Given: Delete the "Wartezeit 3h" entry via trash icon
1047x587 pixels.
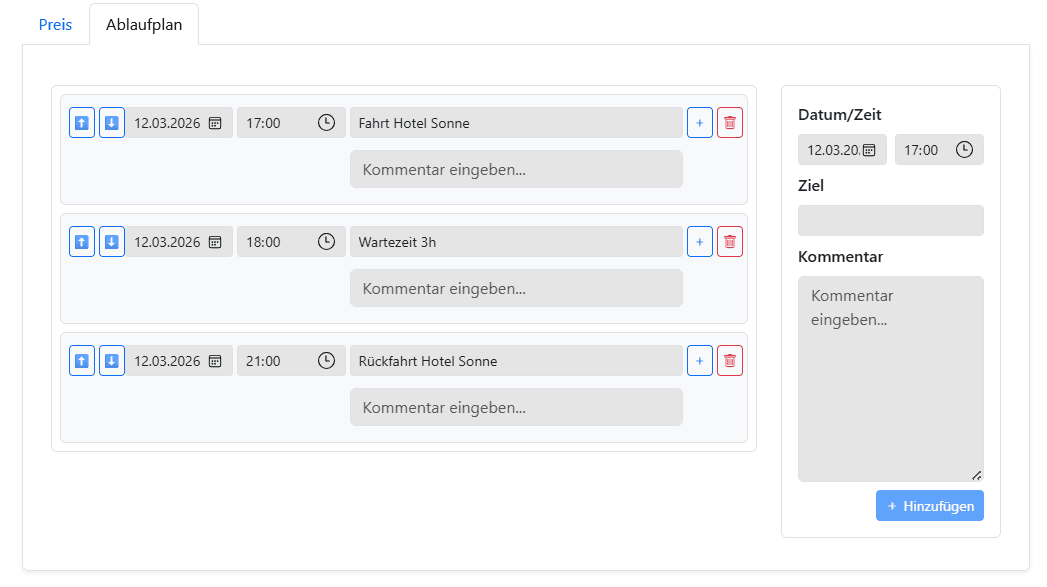Looking at the screenshot, I should (729, 241).
